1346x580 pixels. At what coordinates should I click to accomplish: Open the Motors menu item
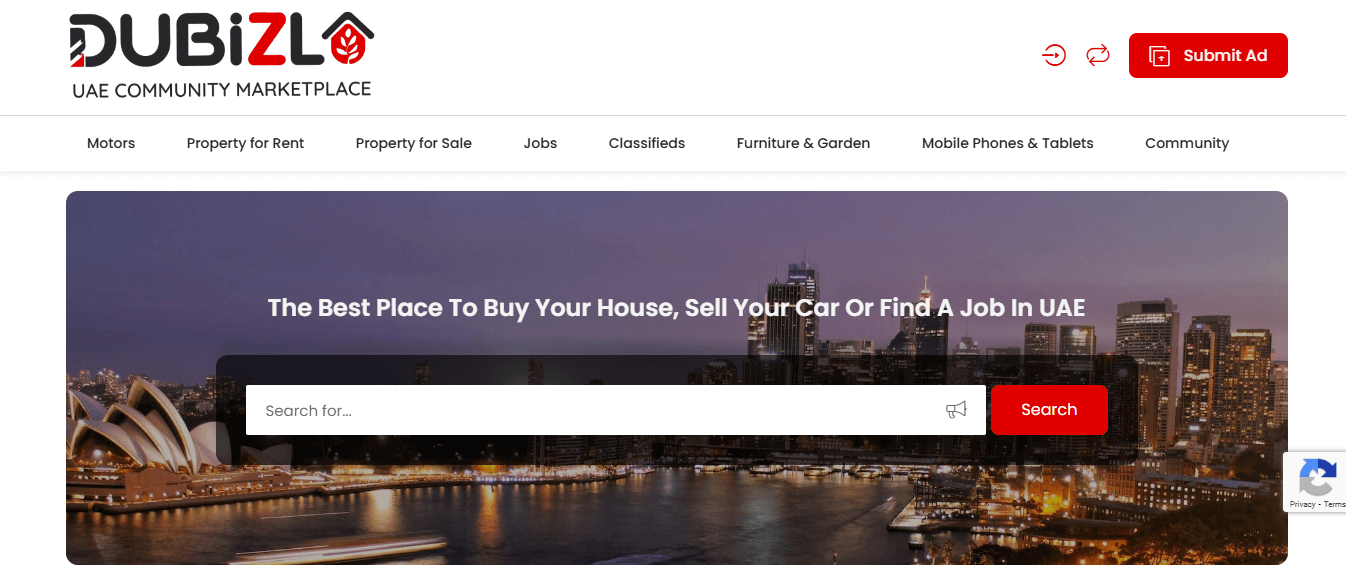click(x=111, y=143)
